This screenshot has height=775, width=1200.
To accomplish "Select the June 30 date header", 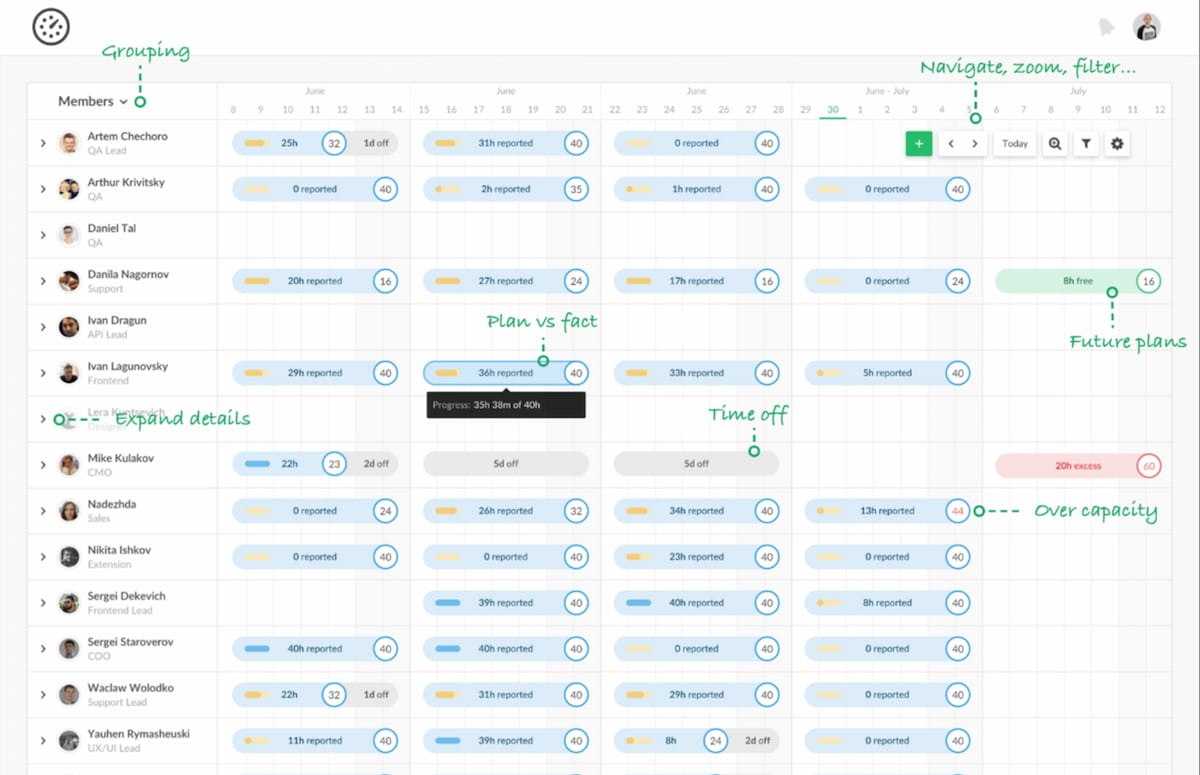I will point(833,110).
